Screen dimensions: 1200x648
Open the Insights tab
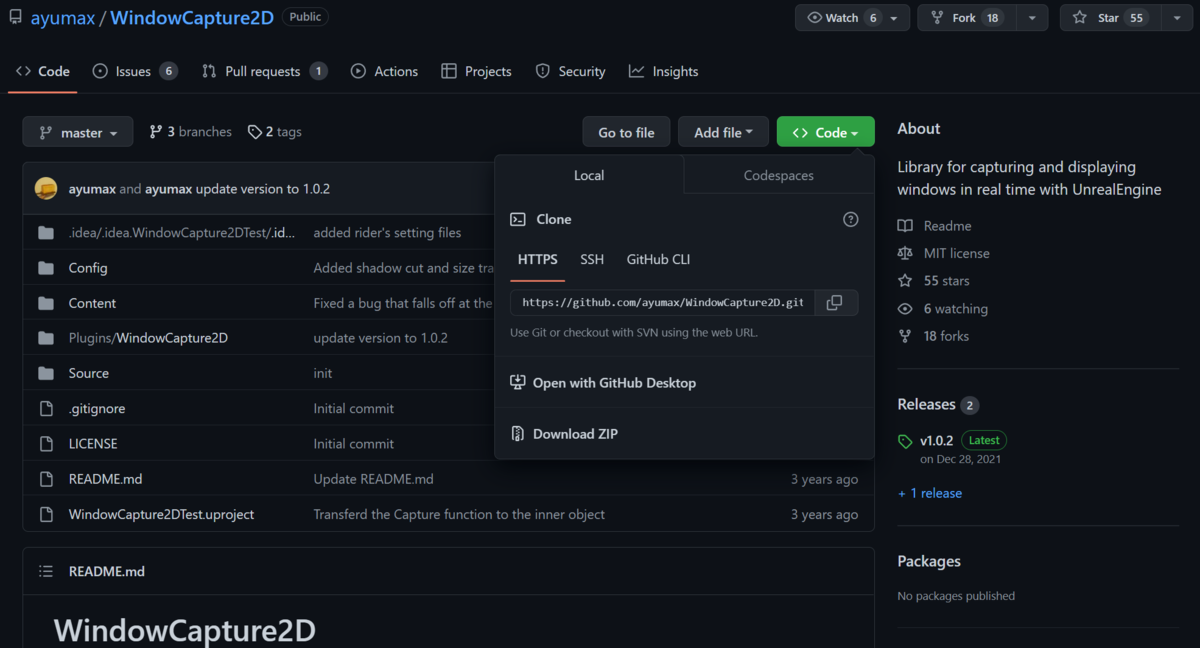coord(663,71)
